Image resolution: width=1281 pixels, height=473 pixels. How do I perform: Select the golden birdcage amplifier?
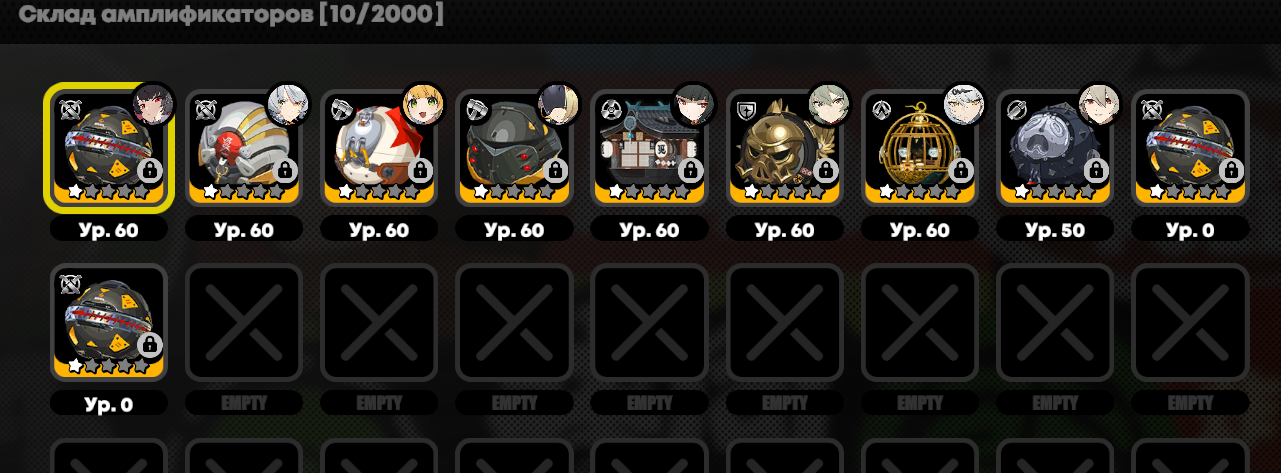(919, 148)
